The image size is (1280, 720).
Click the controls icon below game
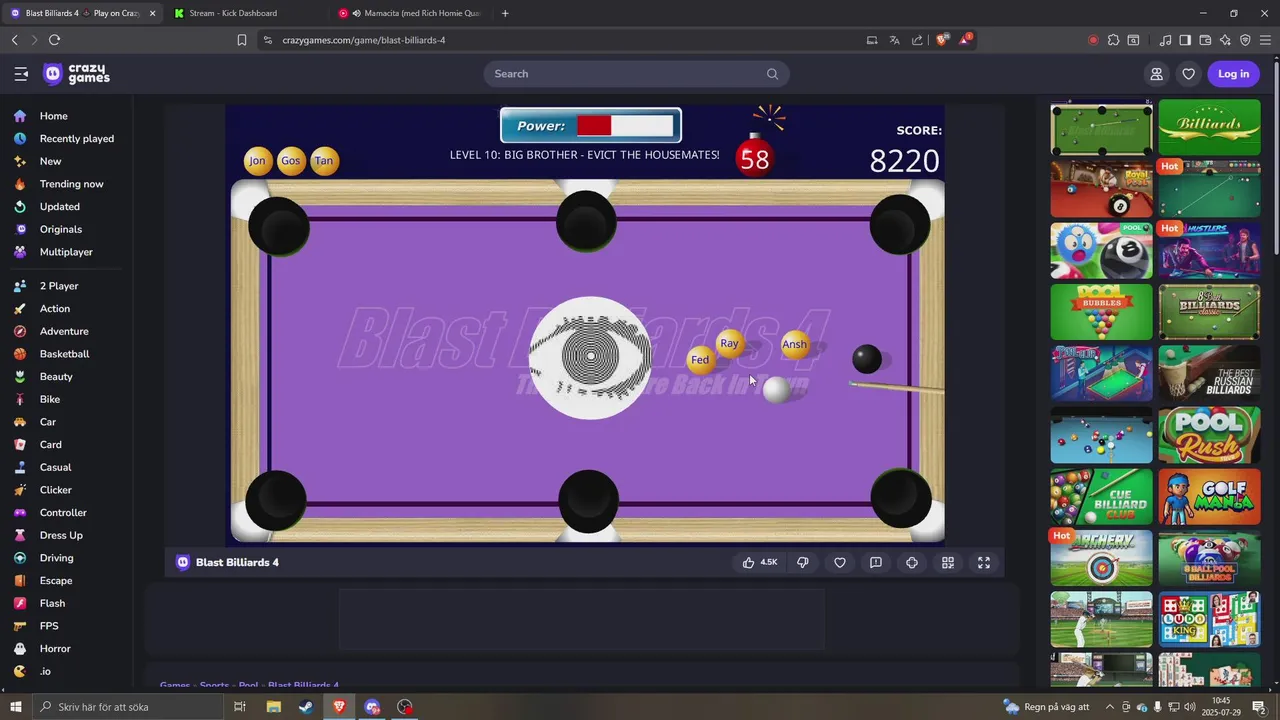[x=912, y=563]
